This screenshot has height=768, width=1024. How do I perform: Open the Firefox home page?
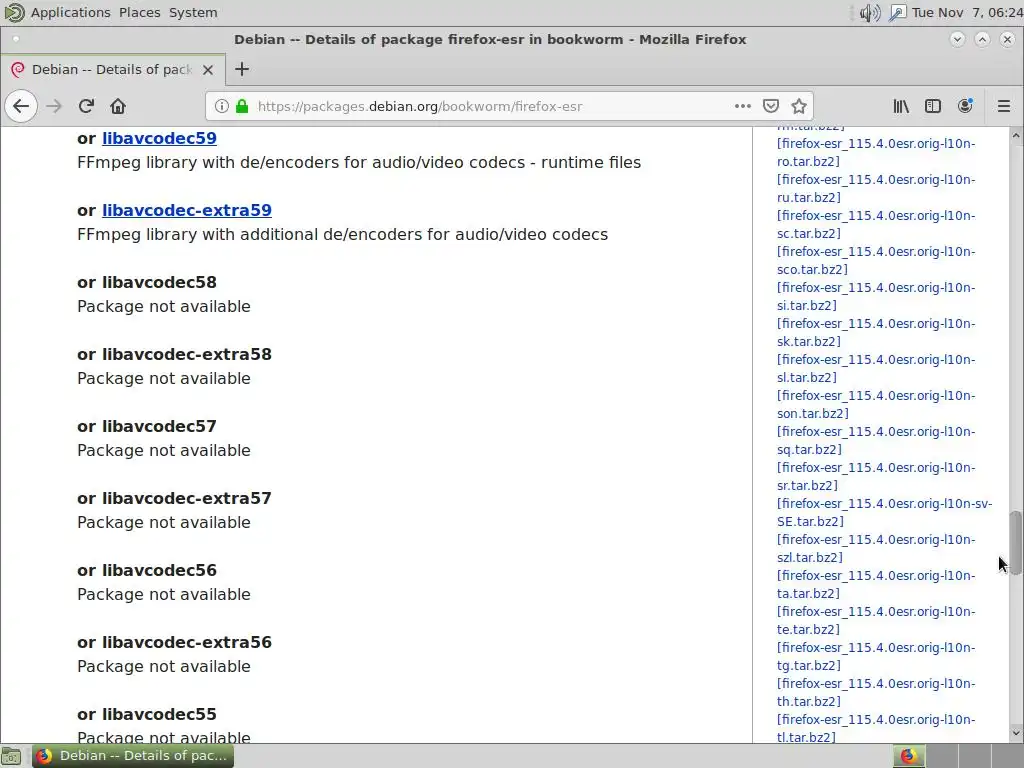(x=118, y=106)
